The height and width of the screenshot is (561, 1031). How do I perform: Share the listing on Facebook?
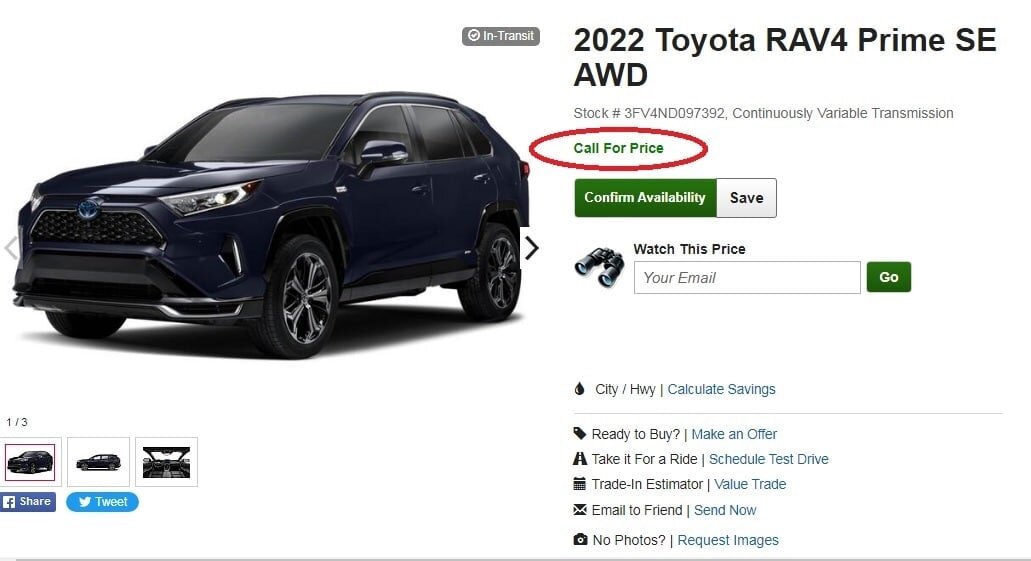(x=28, y=502)
